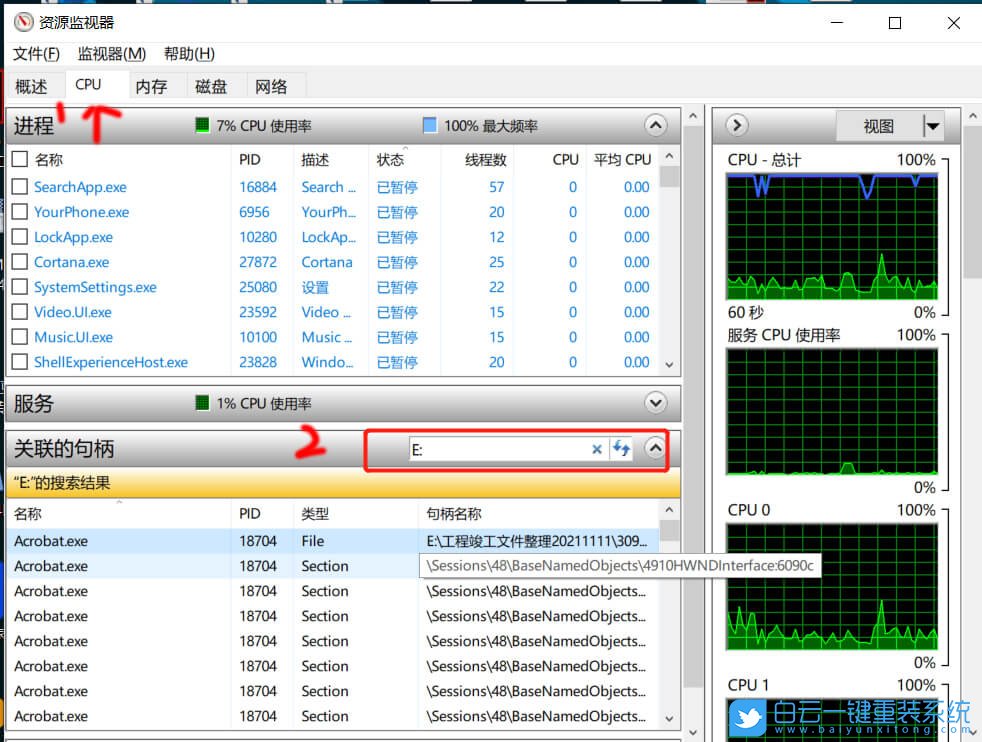Clear the E: search using the X icon
Screen dimensions: 982x742
pos(597,449)
